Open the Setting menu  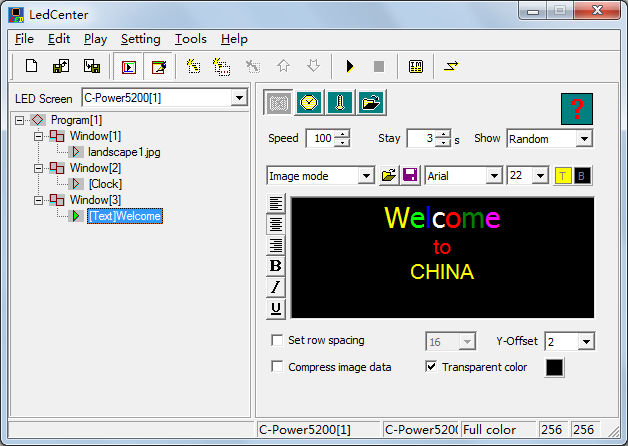coord(141,39)
